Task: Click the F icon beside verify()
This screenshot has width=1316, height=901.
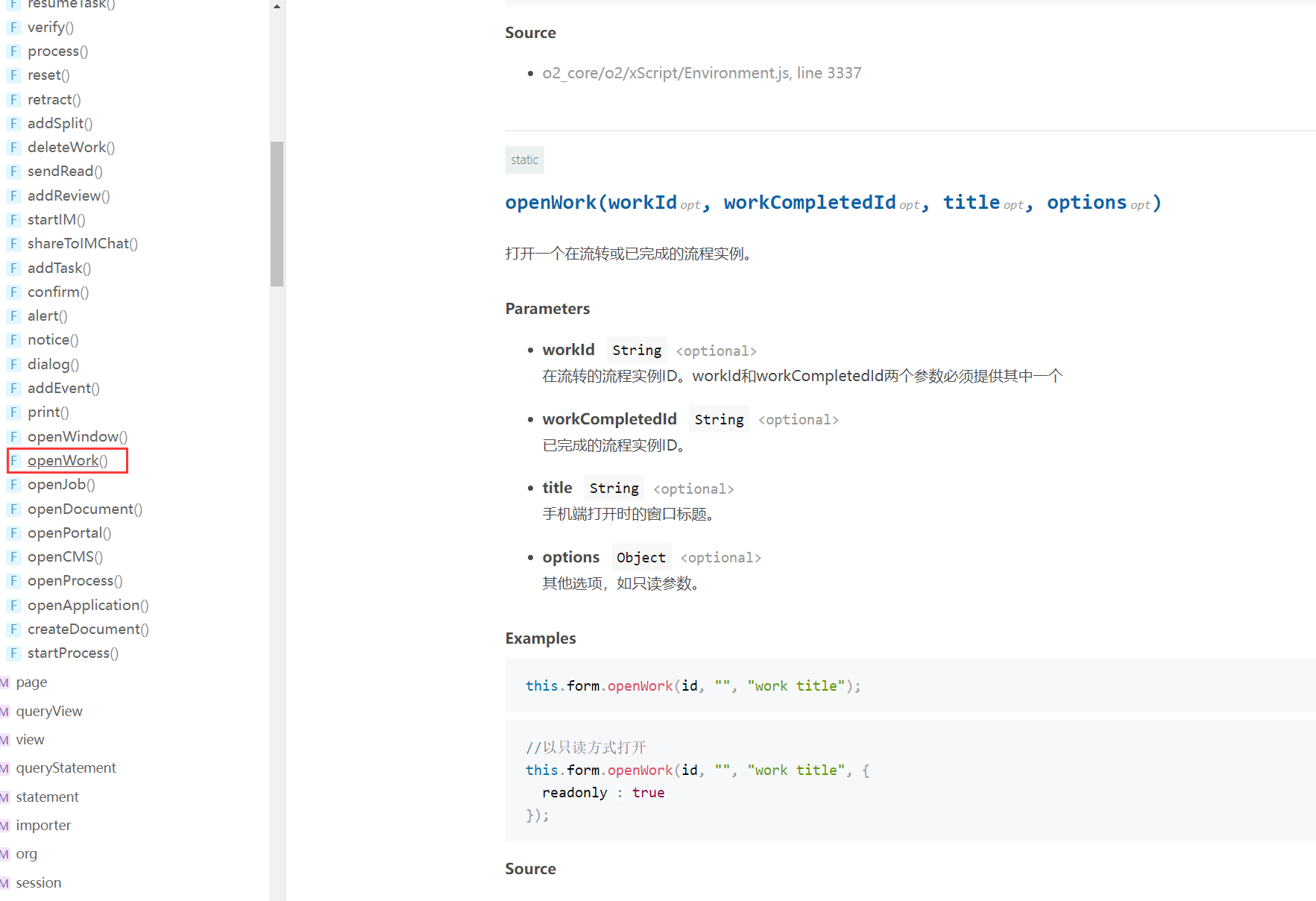Action: click(x=13, y=28)
